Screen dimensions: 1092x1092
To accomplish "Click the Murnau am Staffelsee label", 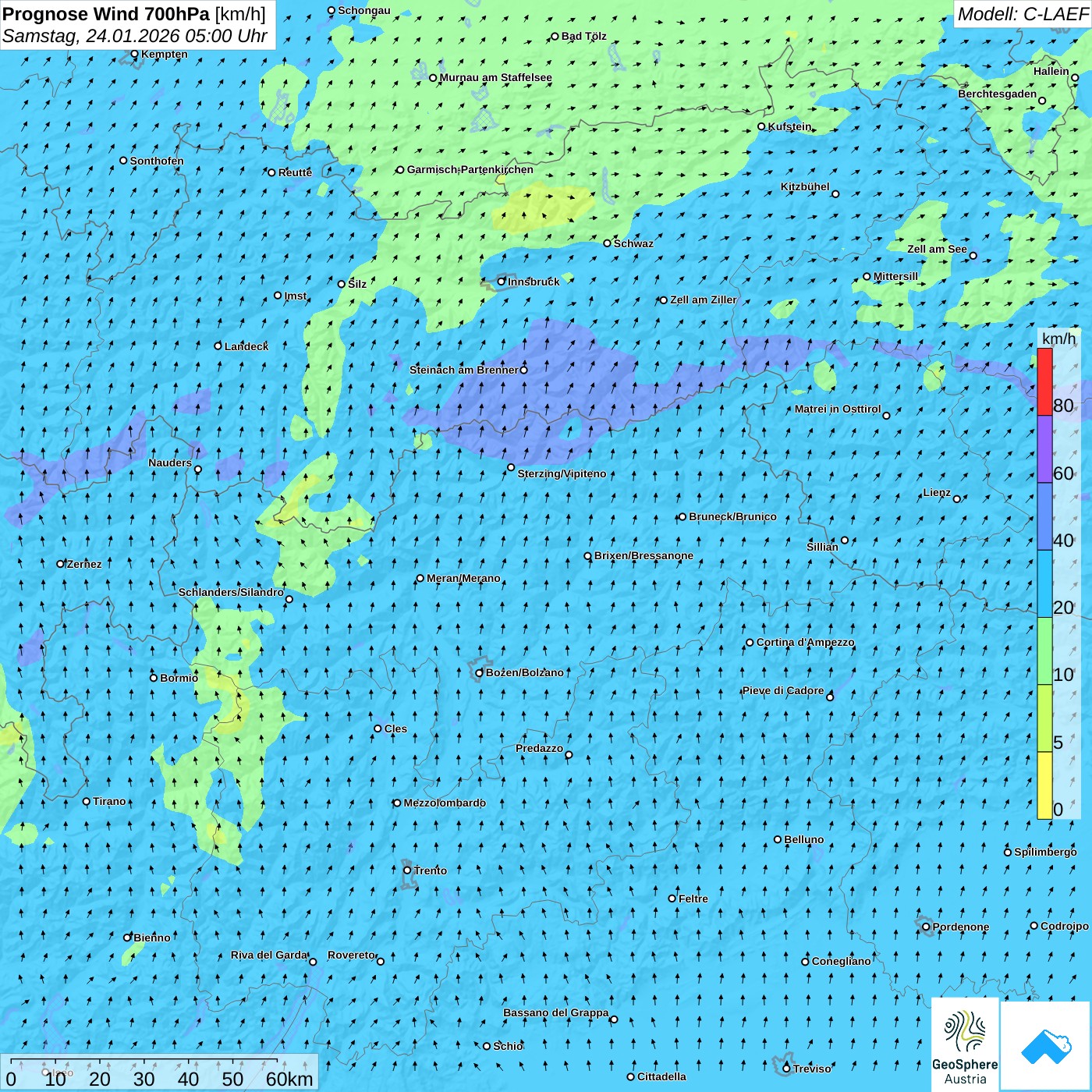I will tap(495, 77).
